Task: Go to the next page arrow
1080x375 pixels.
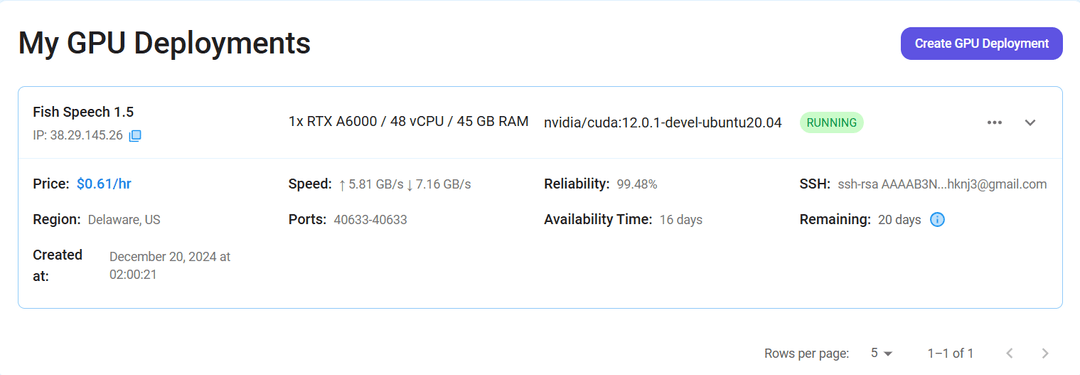Action: coord(1045,353)
